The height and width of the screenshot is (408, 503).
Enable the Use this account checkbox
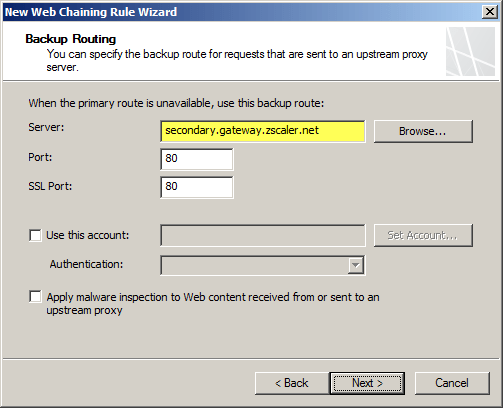35,235
